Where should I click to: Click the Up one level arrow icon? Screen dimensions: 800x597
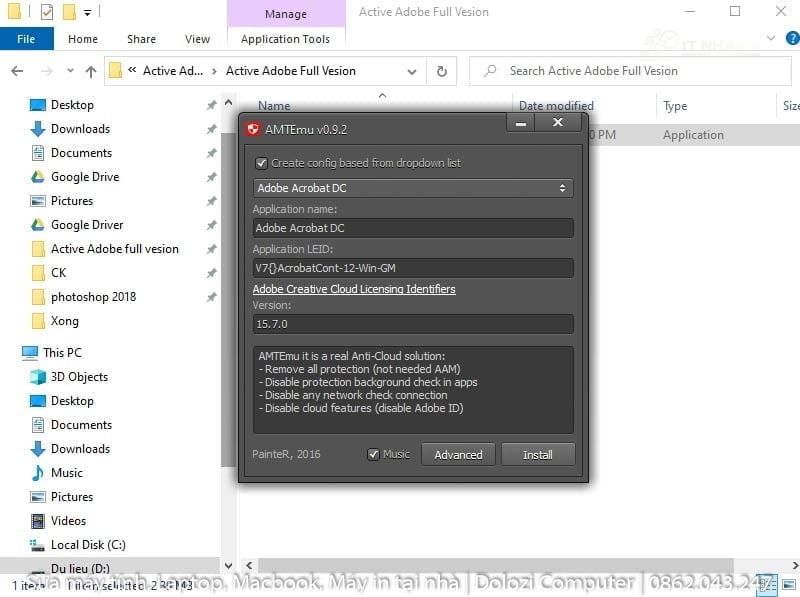[91, 71]
